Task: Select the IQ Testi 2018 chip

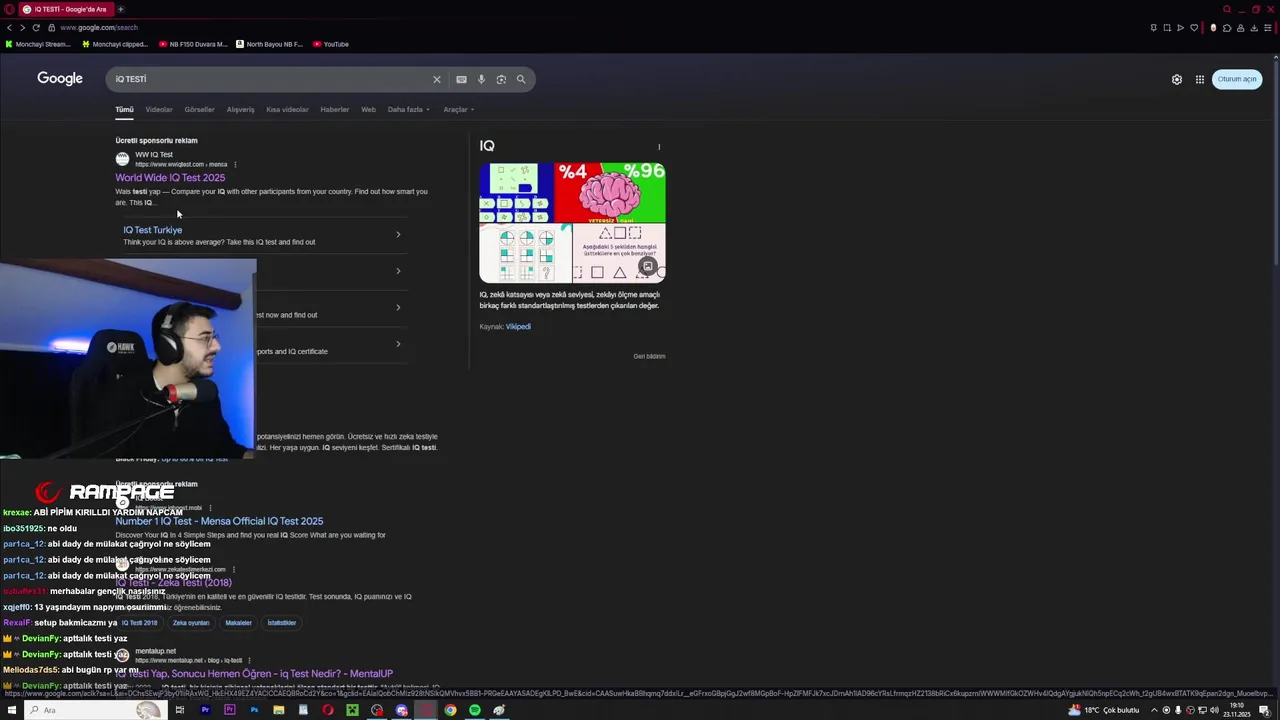Action: coord(140,623)
